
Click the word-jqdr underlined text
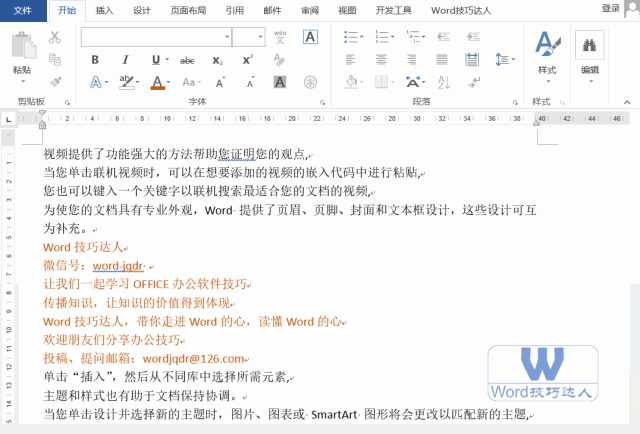[x=118, y=266]
